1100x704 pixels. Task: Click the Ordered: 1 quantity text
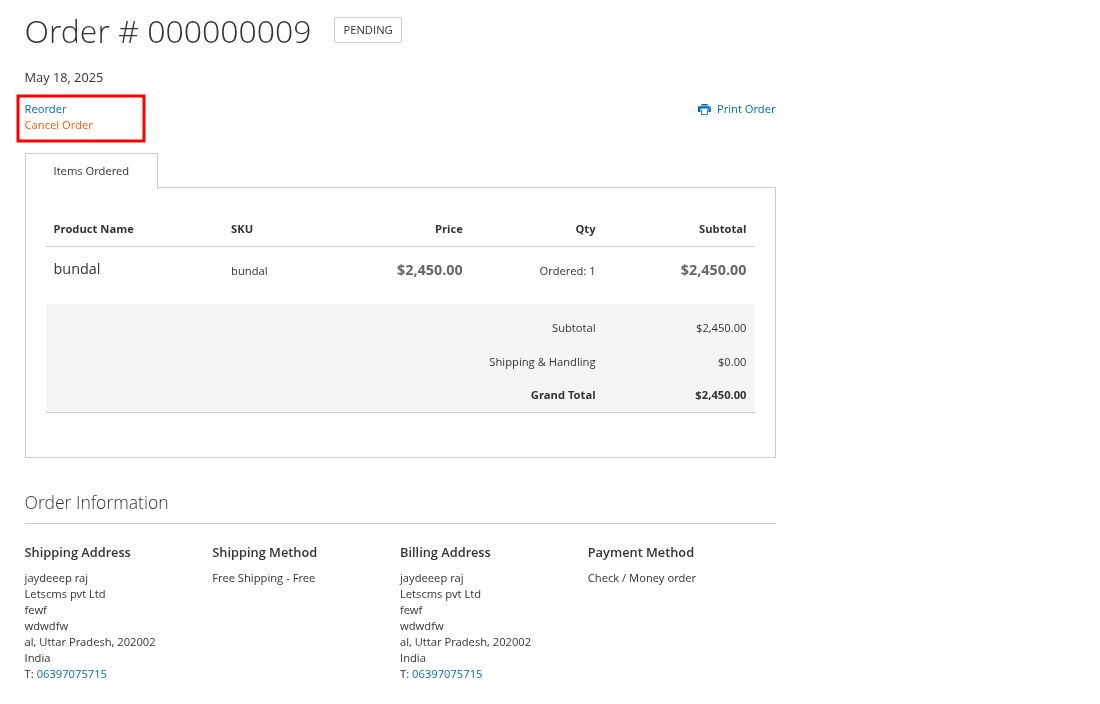567,270
